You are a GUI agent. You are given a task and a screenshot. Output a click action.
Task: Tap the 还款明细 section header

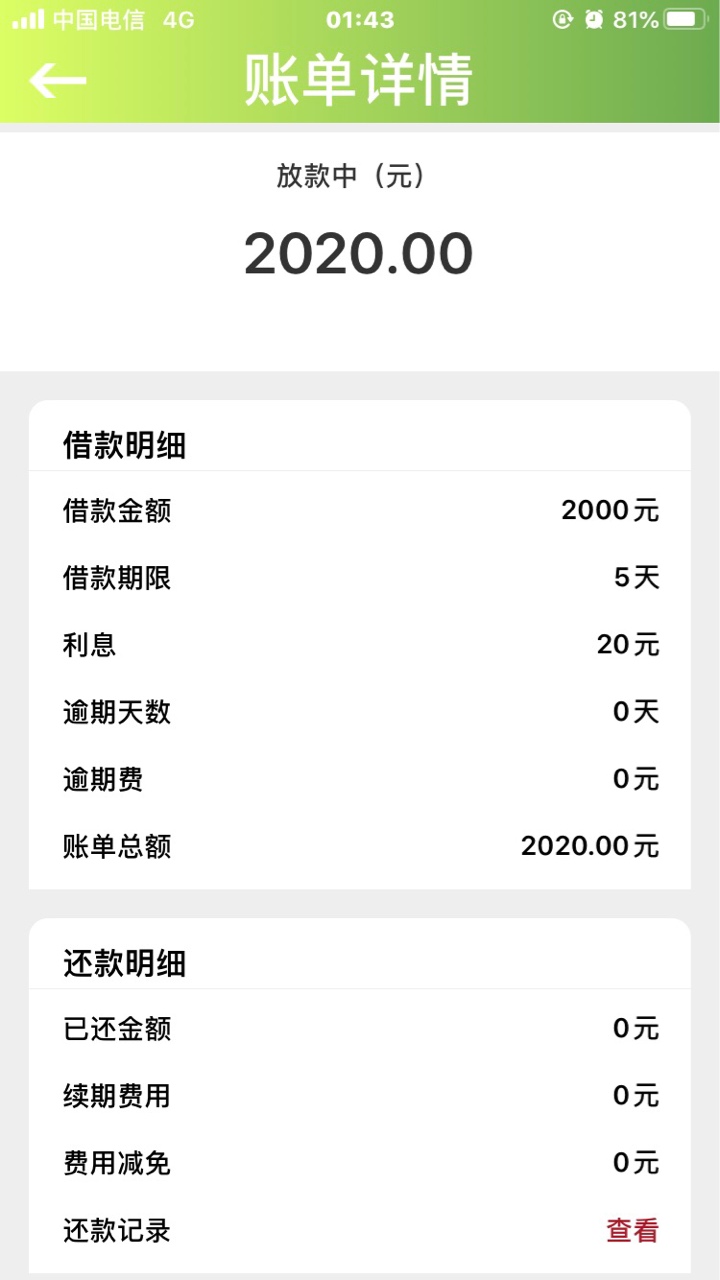point(125,963)
